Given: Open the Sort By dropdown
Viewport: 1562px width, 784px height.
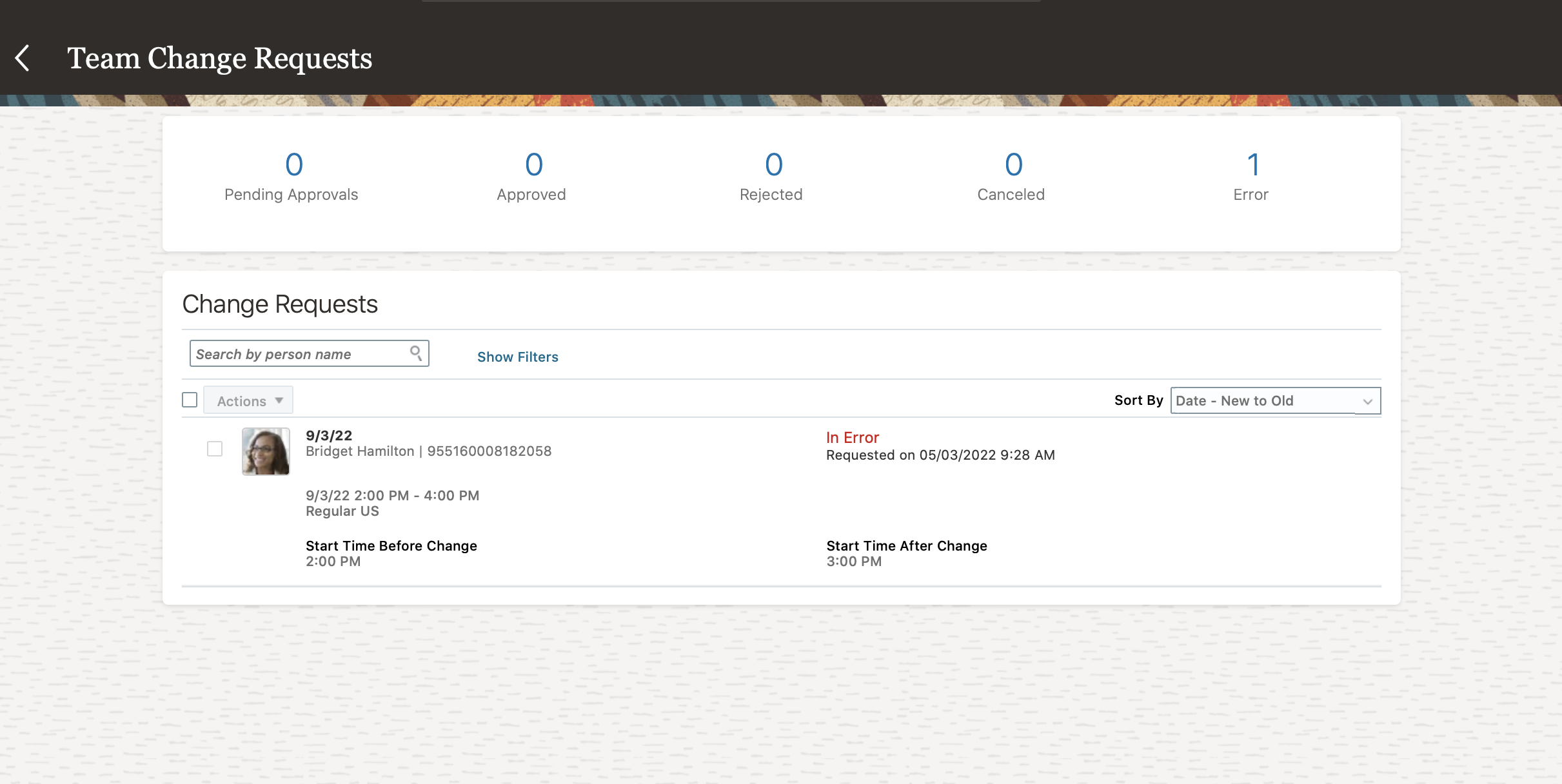Looking at the screenshot, I should (1275, 400).
